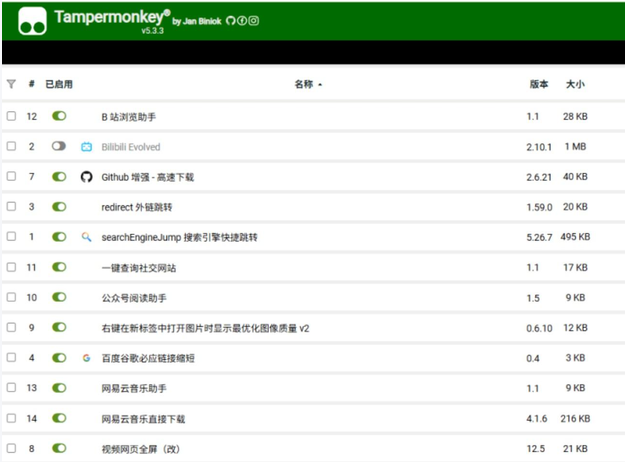Check the box for 视频网页全屏 row
Viewport: 625px width, 462px height.
pos(12,448)
